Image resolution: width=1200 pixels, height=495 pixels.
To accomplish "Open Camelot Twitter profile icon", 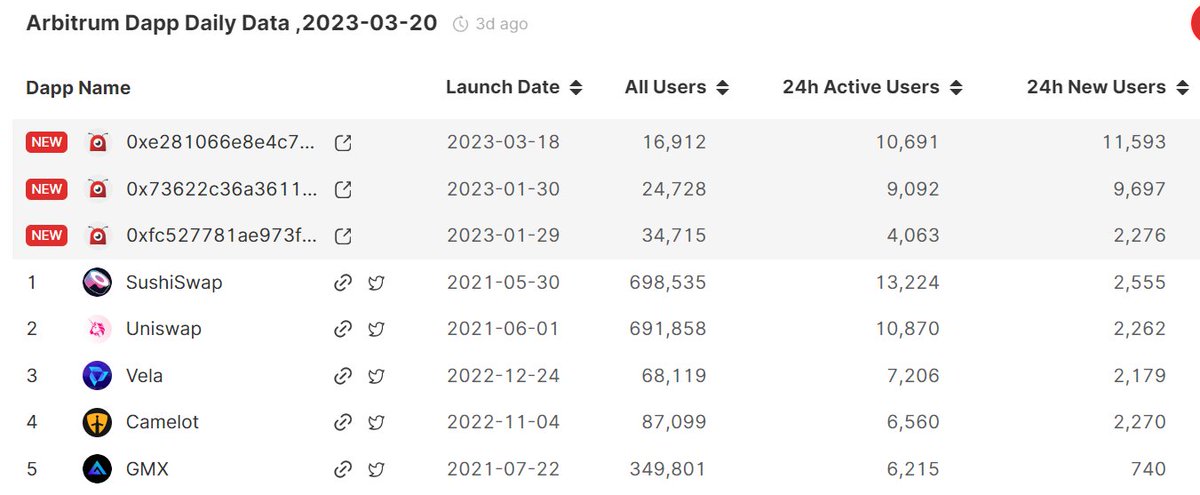I will point(376,422).
